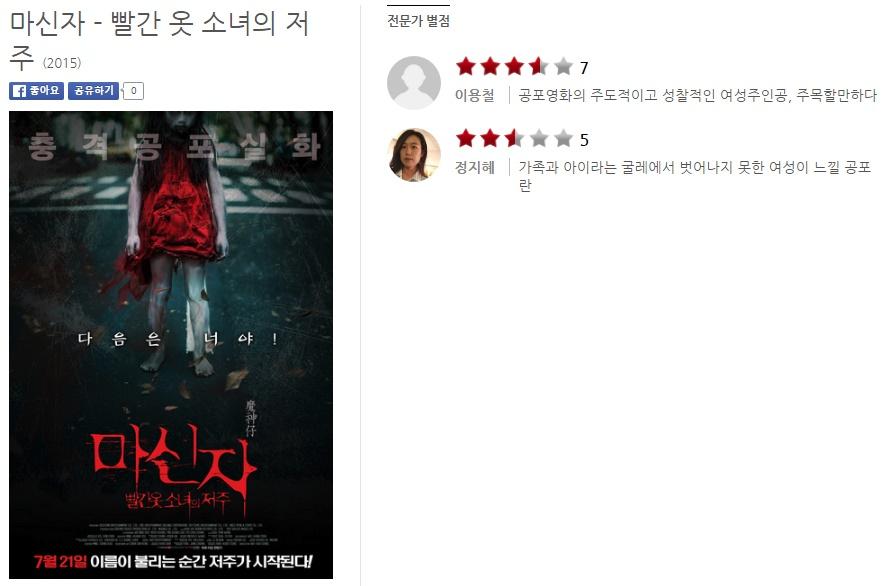Open reviewer 정지혜's name link

point(475,168)
